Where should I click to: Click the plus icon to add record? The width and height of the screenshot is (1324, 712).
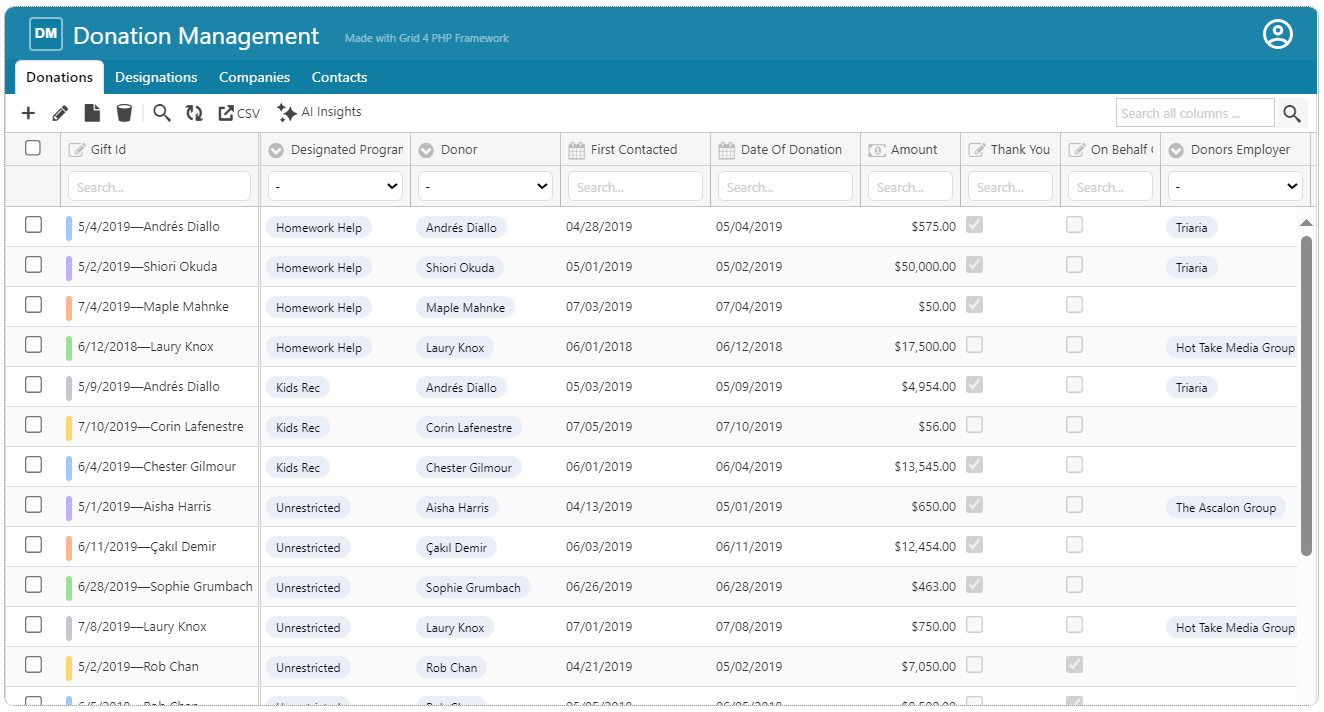(x=28, y=113)
